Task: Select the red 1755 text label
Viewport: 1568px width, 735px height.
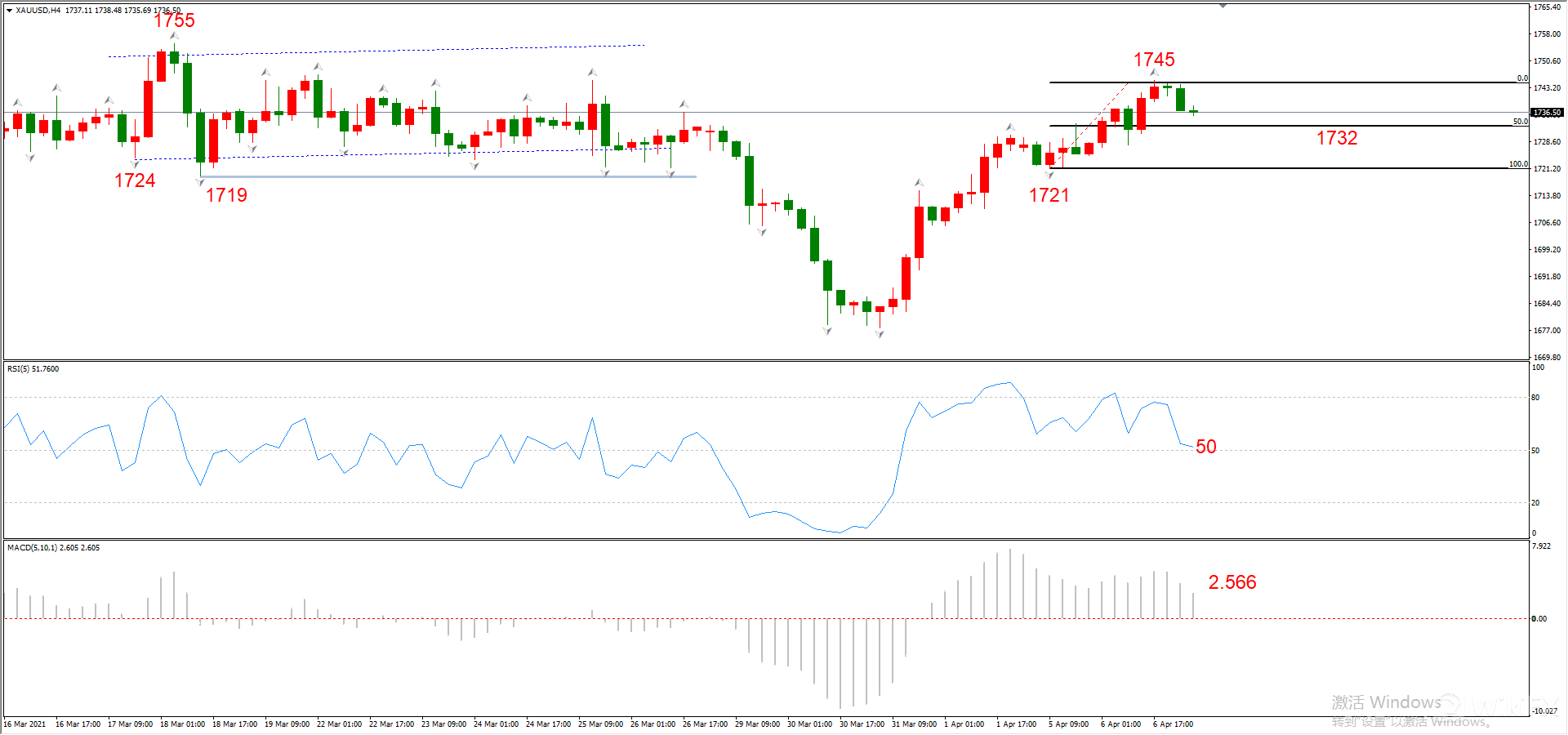Action: [174, 20]
